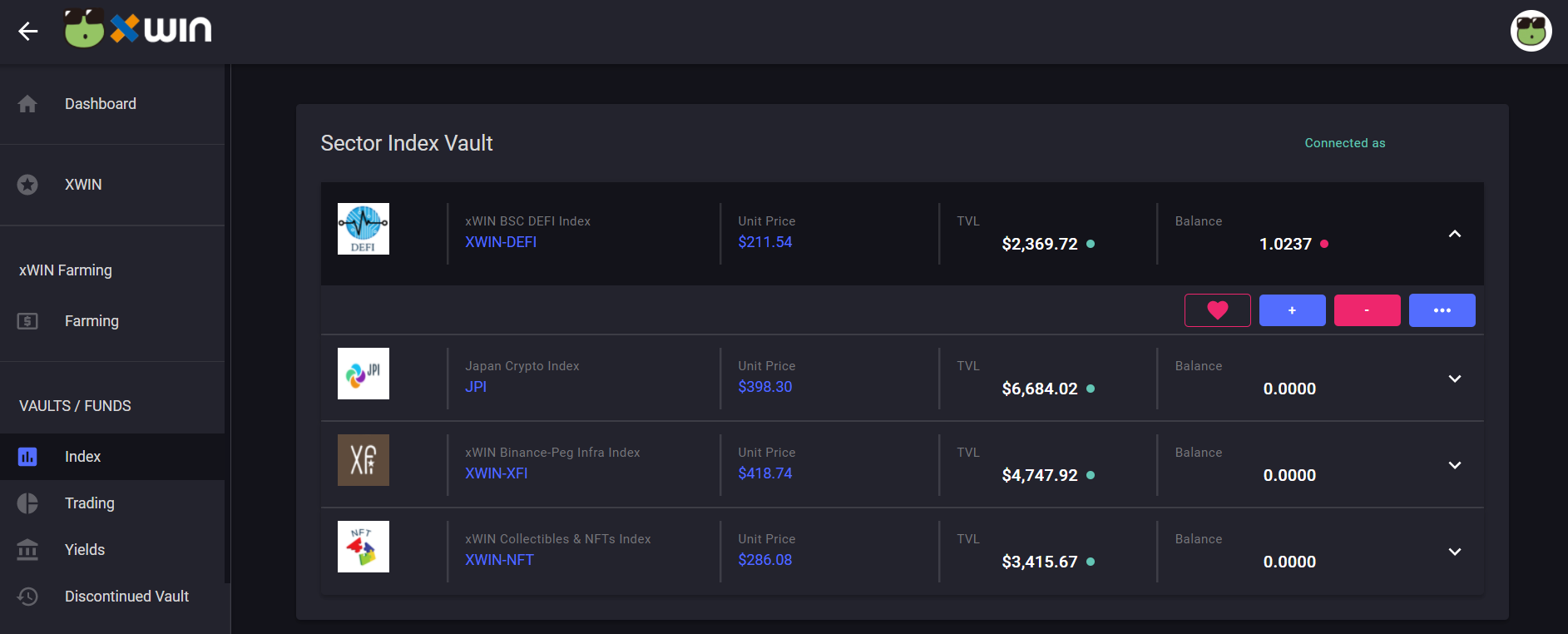Image resolution: width=1568 pixels, height=634 pixels.
Task: Expand the XWIN-XFI vault row
Action: [1455, 465]
